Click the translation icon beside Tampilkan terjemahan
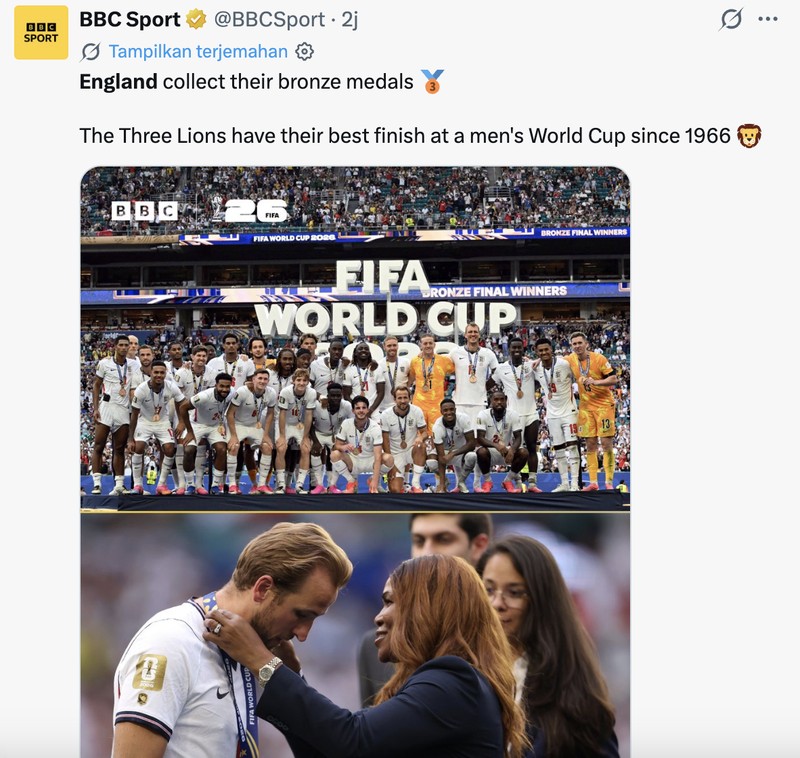The image size is (800, 758). click(91, 52)
